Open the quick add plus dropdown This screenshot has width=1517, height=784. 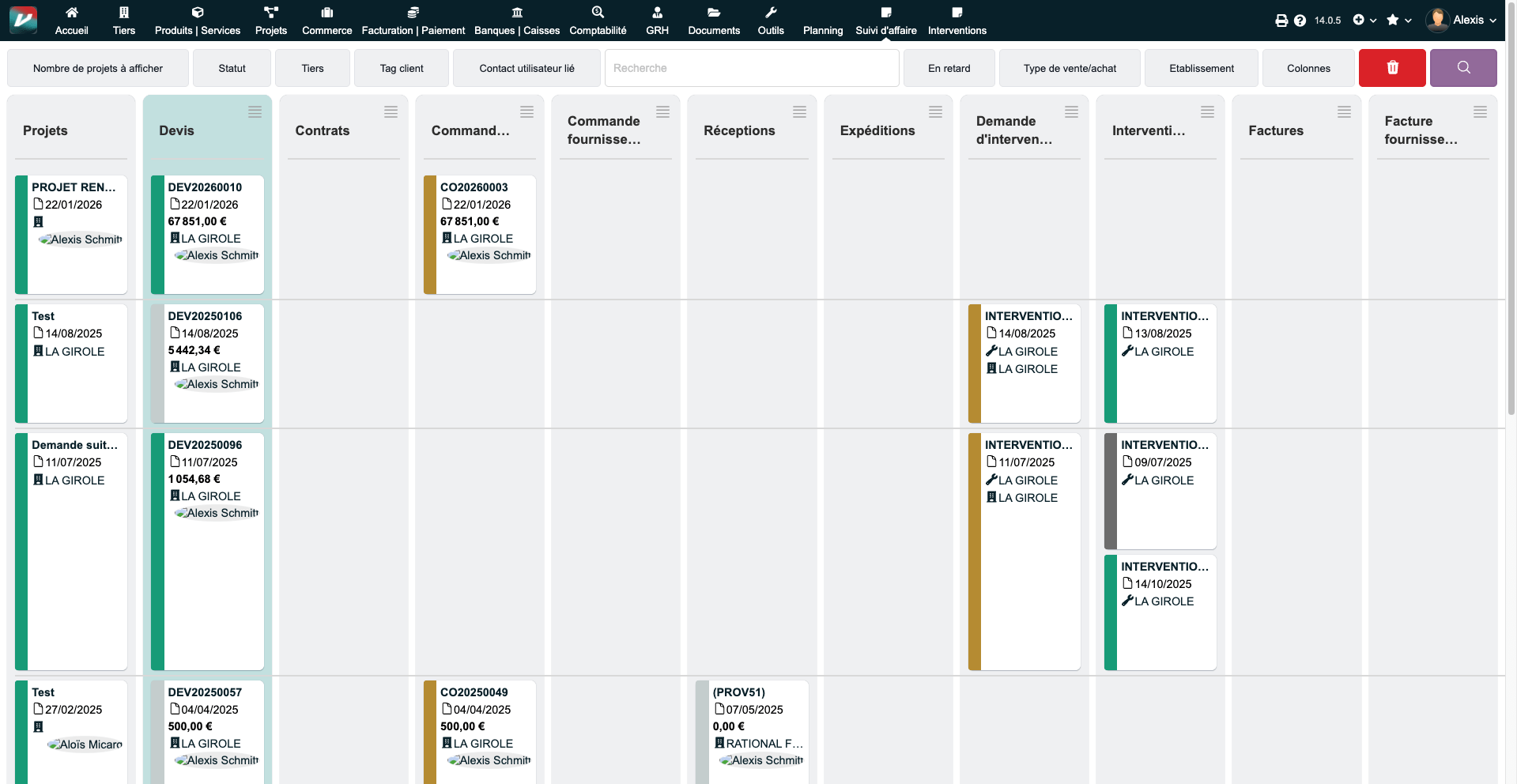pyautogui.click(x=1364, y=20)
